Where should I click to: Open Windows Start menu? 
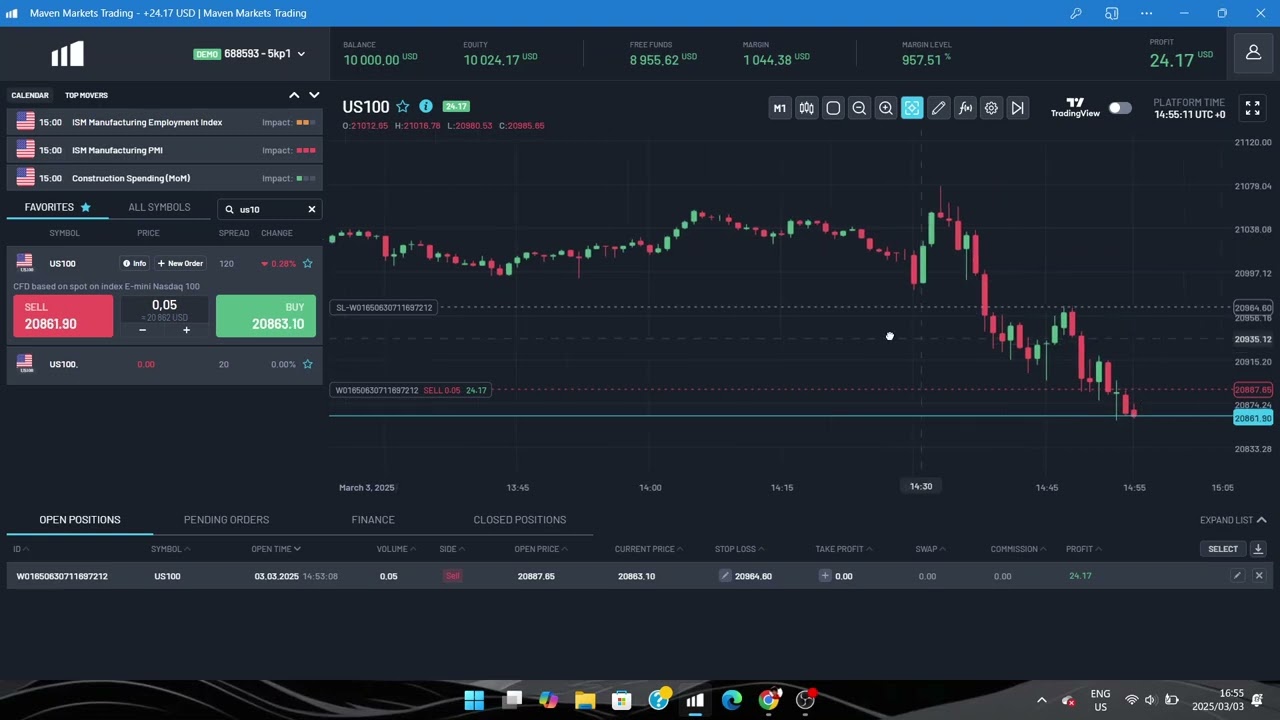click(x=474, y=700)
